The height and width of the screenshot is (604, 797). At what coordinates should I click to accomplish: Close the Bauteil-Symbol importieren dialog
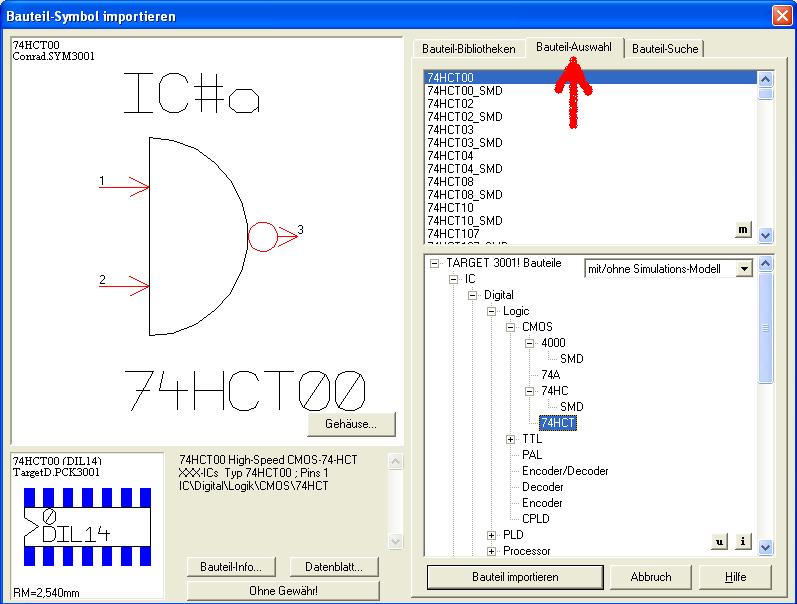[x=781, y=15]
